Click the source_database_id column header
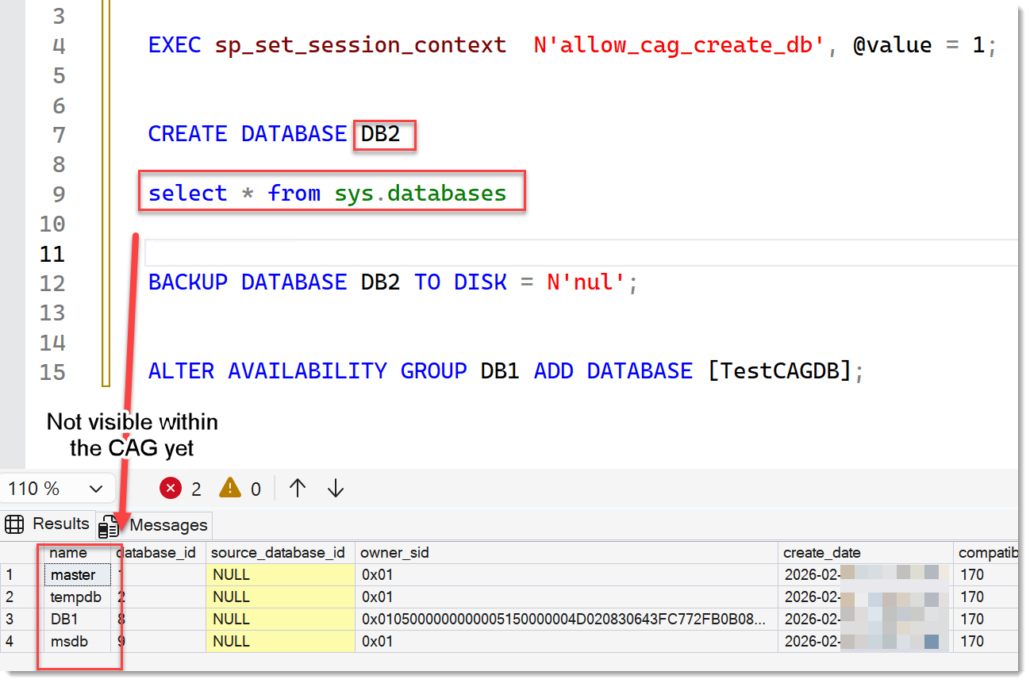 click(279, 552)
